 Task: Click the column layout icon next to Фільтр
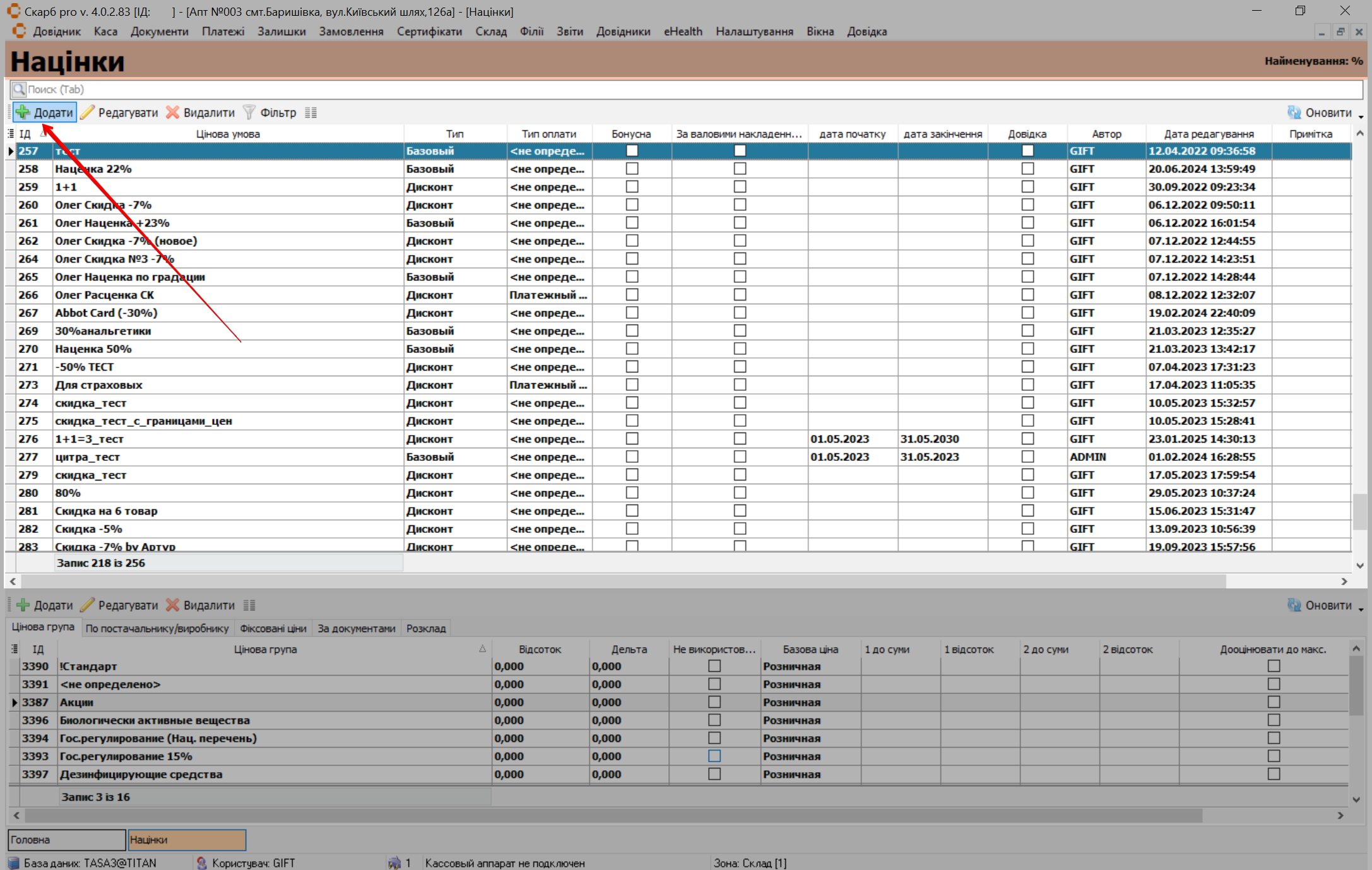click(x=310, y=112)
